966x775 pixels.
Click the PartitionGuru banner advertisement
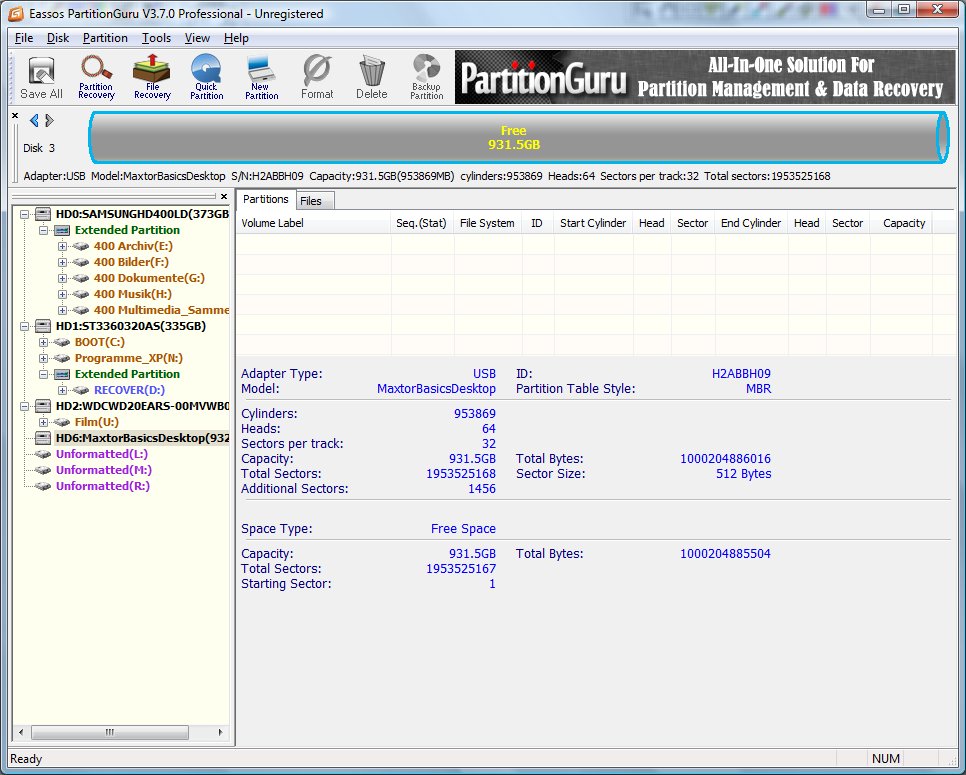point(704,77)
